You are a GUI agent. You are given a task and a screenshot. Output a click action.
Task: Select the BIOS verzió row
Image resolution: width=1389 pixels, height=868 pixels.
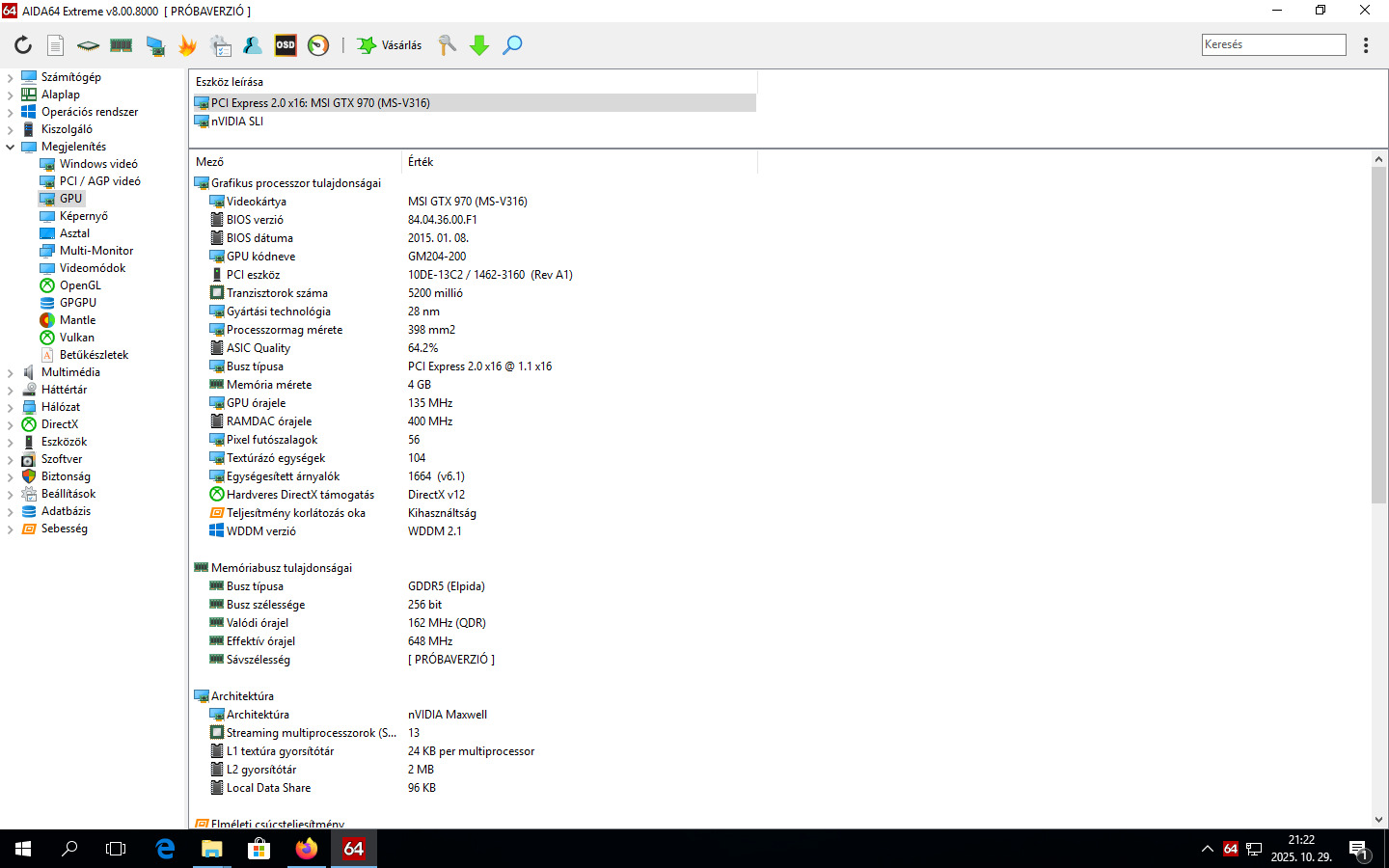474,220
